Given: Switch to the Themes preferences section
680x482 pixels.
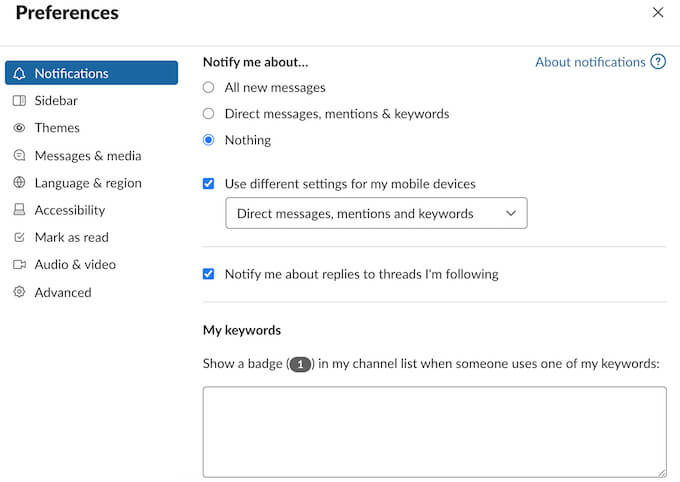Looking at the screenshot, I should tap(57, 128).
